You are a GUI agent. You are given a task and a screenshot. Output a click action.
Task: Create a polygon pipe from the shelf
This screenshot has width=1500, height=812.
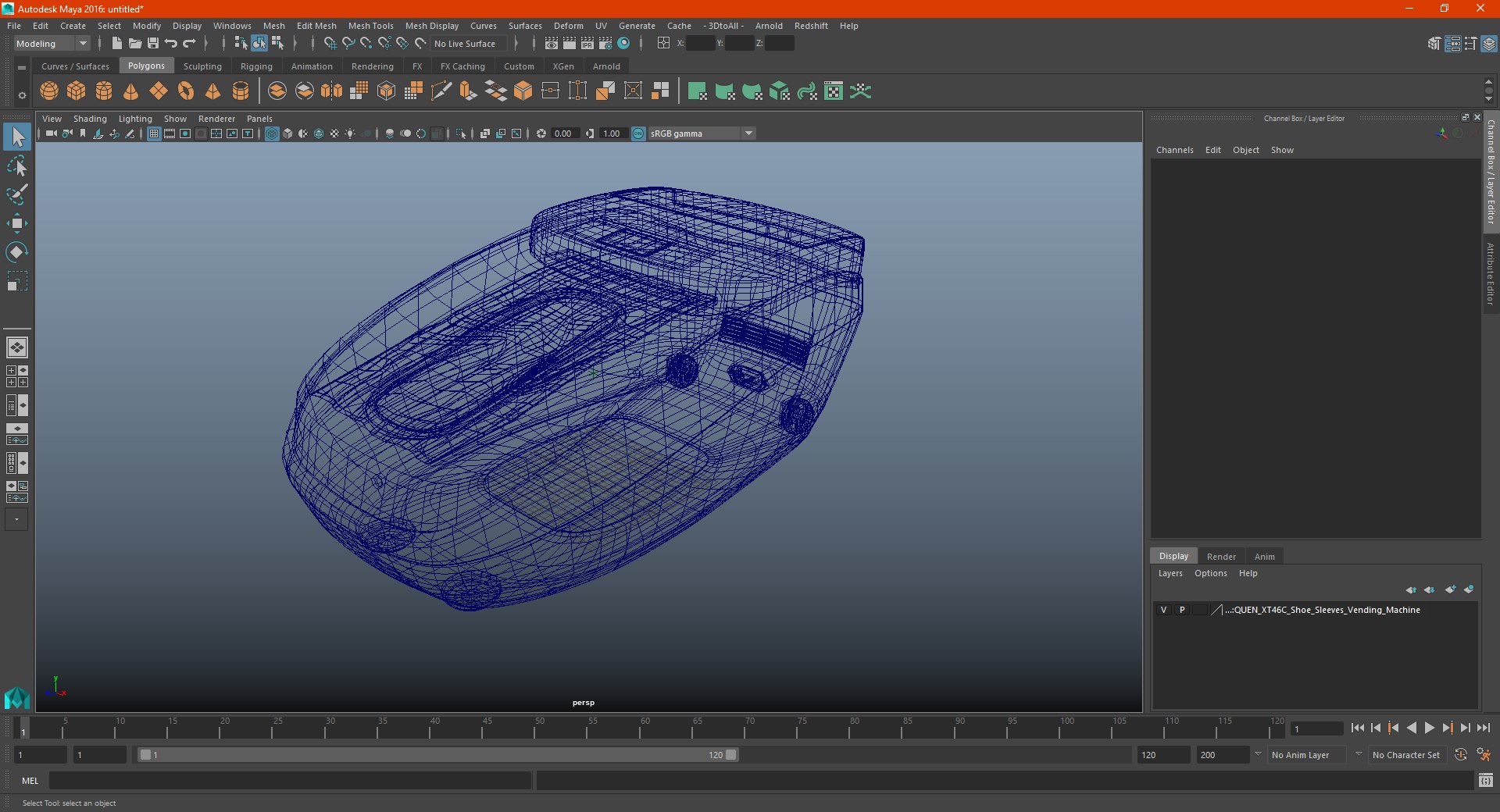pyautogui.click(x=241, y=91)
